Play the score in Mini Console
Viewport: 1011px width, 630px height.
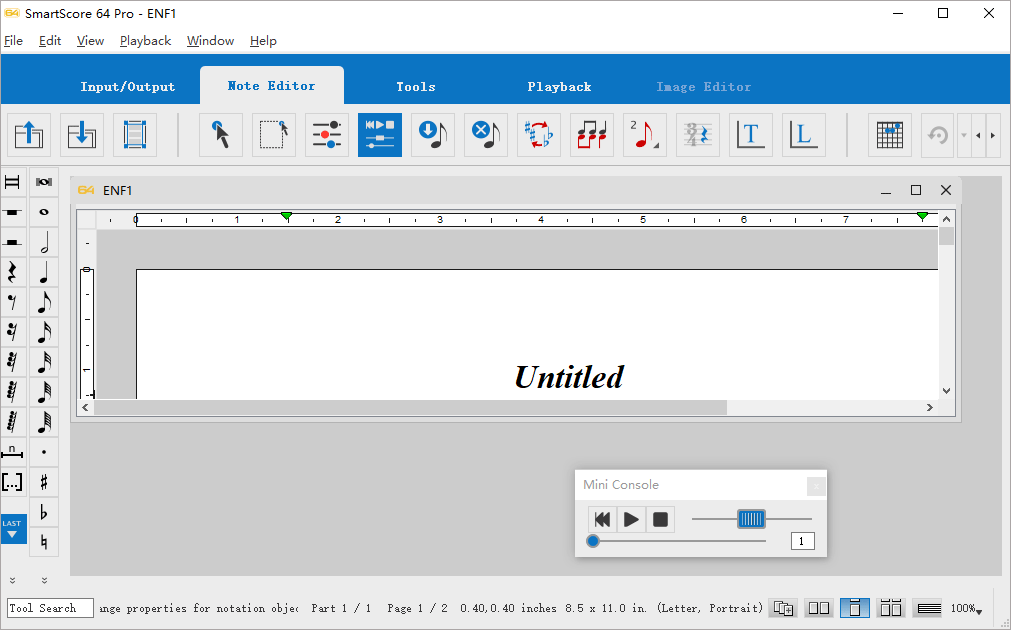pyautogui.click(x=631, y=519)
